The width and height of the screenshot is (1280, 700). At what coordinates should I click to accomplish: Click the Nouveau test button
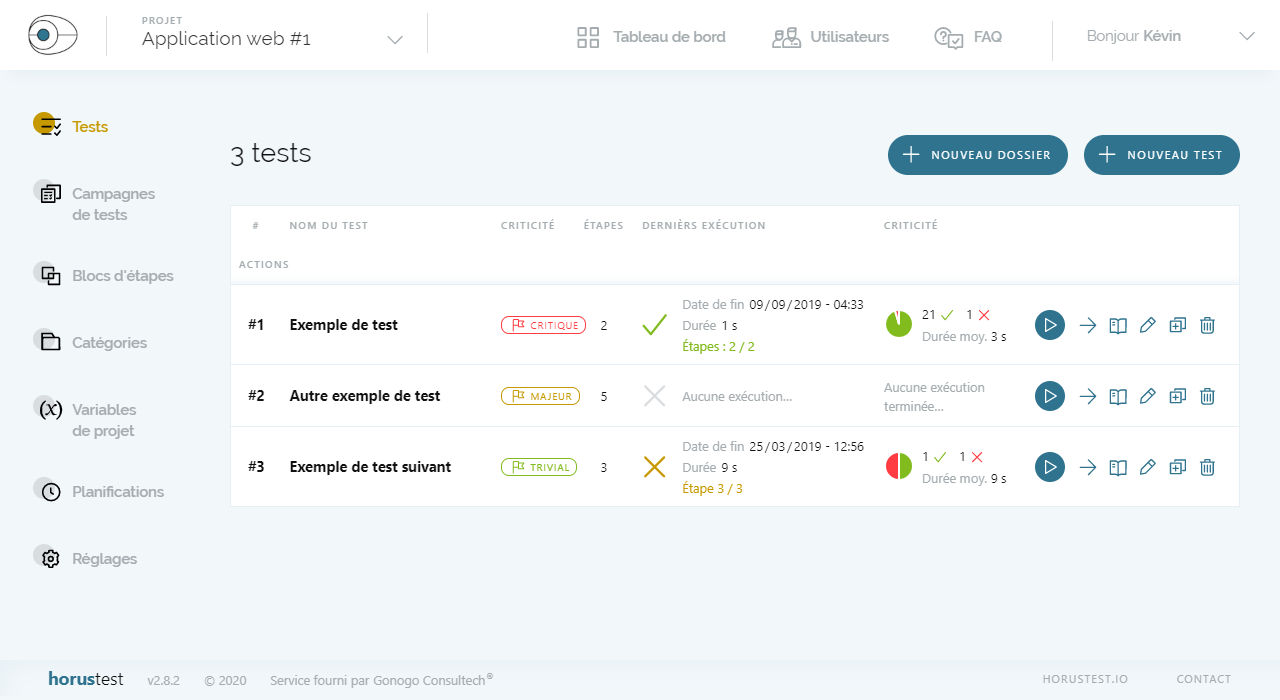pyautogui.click(x=1161, y=155)
